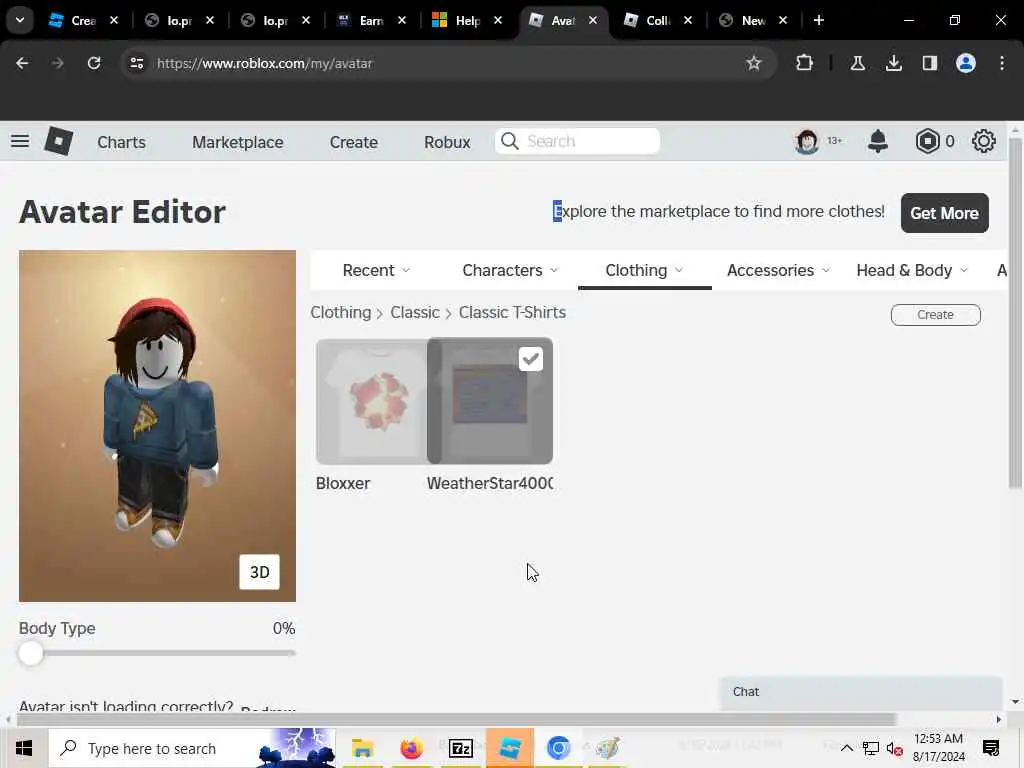The height and width of the screenshot is (768, 1024).
Task: Click the browser address bar URL
Action: coord(264,63)
